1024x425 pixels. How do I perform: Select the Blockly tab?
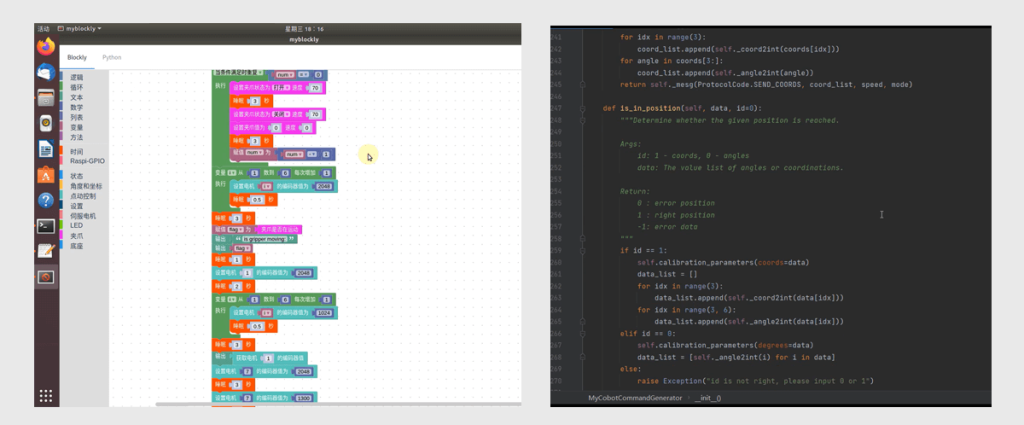(x=77, y=57)
